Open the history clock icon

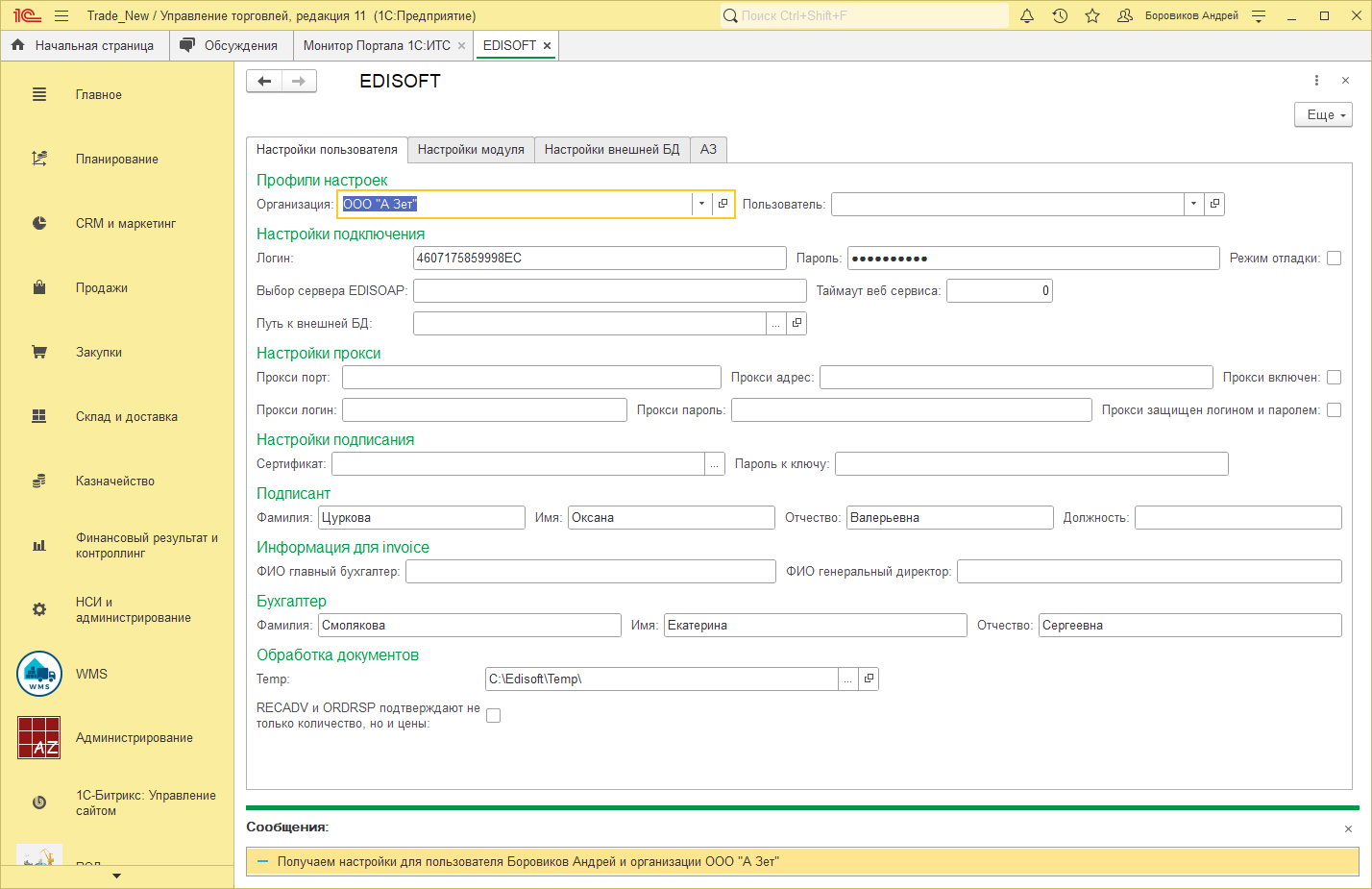click(x=1060, y=15)
